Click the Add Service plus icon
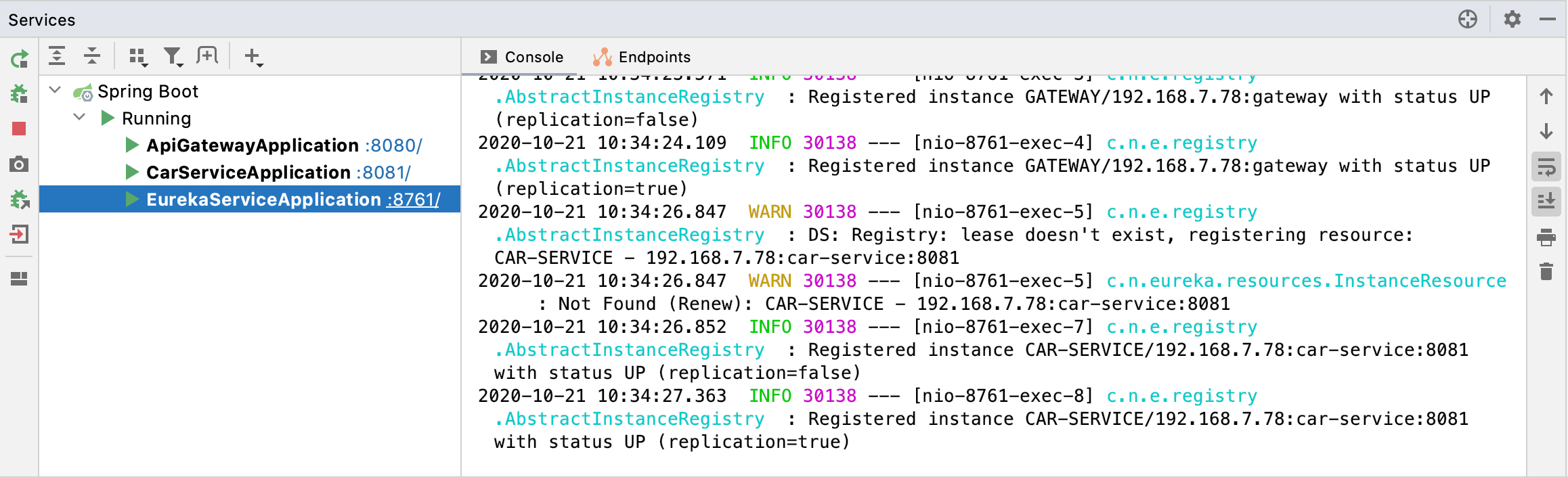1568x477 pixels. (x=253, y=57)
